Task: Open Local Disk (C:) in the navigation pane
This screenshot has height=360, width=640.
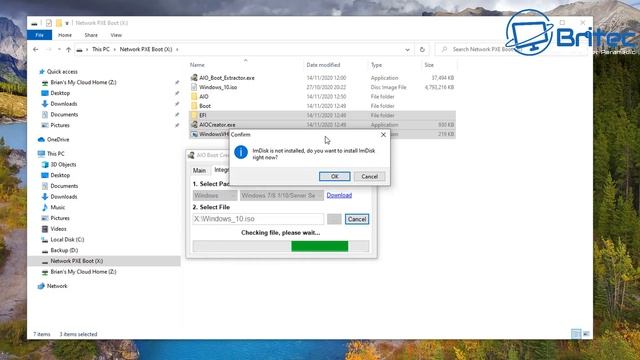Action: (67, 240)
